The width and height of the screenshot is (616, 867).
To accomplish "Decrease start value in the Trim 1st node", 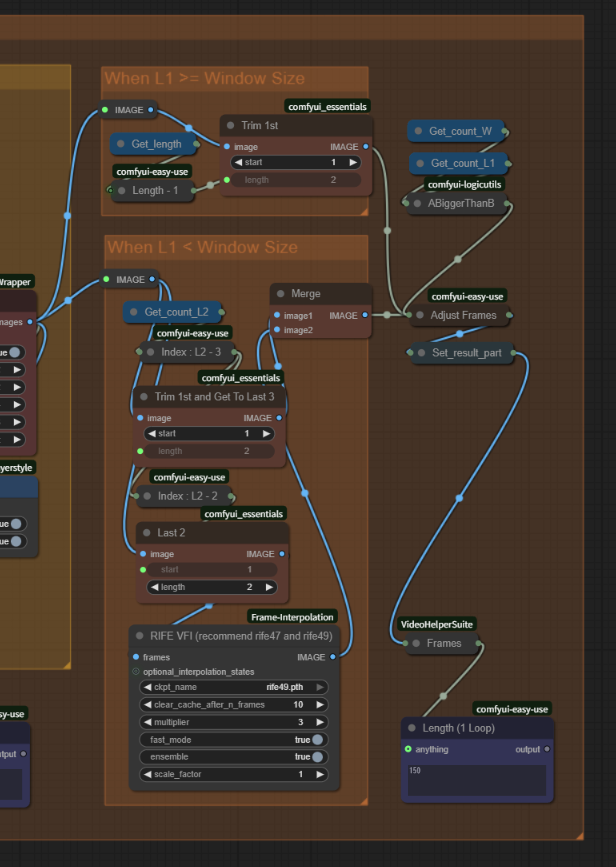I will pos(238,162).
